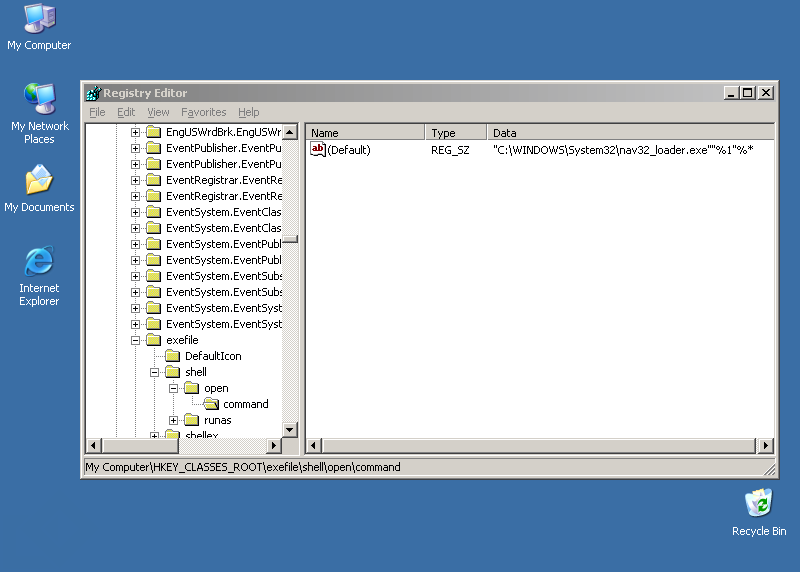Close the Registry Editor window
The width and height of the screenshot is (800, 572).
766,93
